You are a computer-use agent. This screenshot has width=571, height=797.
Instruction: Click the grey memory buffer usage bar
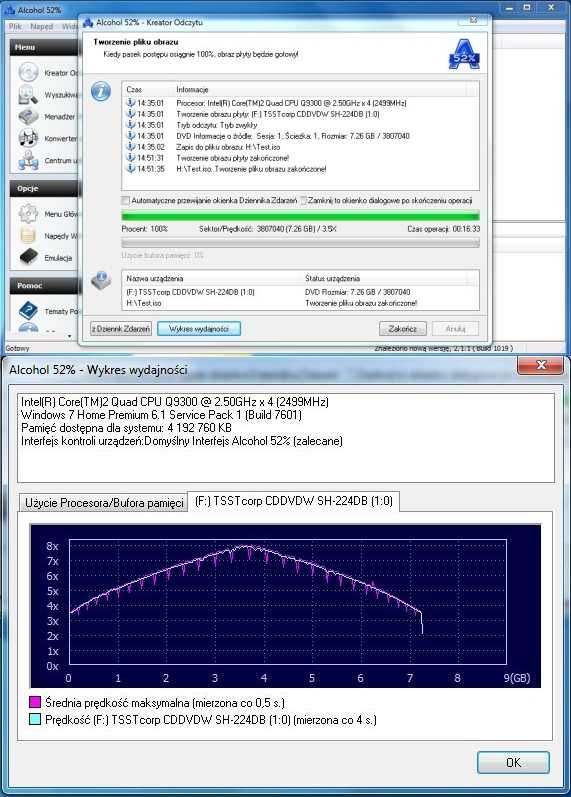pyautogui.click(x=300, y=243)
